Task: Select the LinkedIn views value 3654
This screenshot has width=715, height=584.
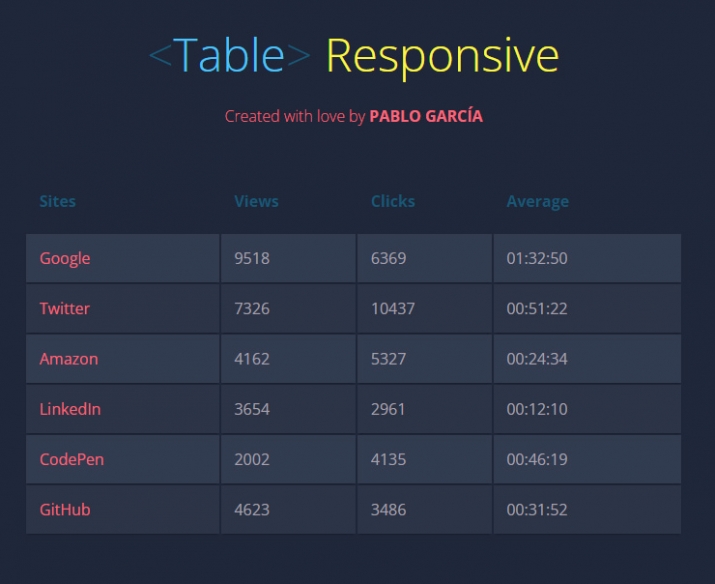Action: 252,409
